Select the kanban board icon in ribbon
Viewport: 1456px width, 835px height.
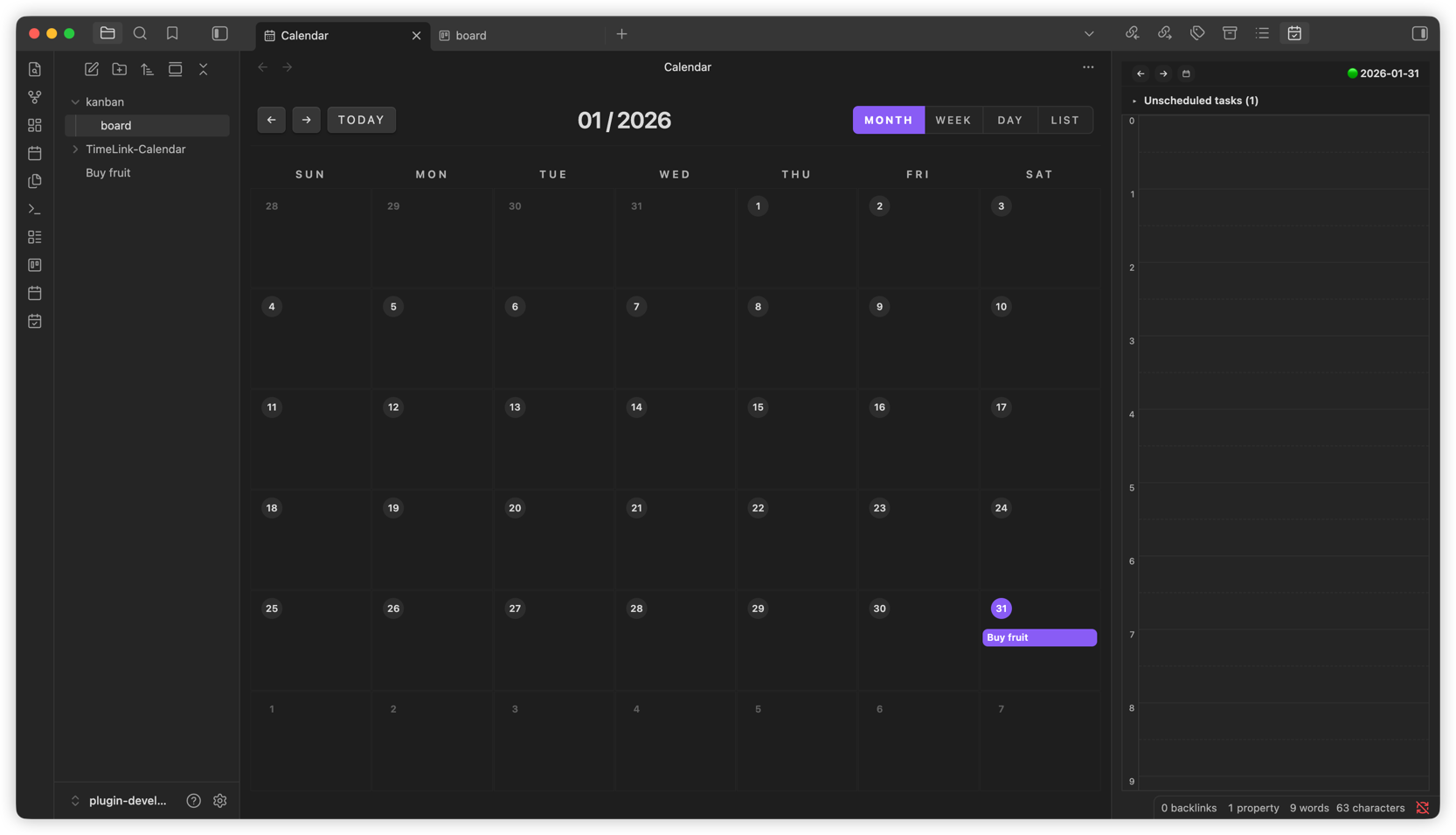tap(34, 264)
